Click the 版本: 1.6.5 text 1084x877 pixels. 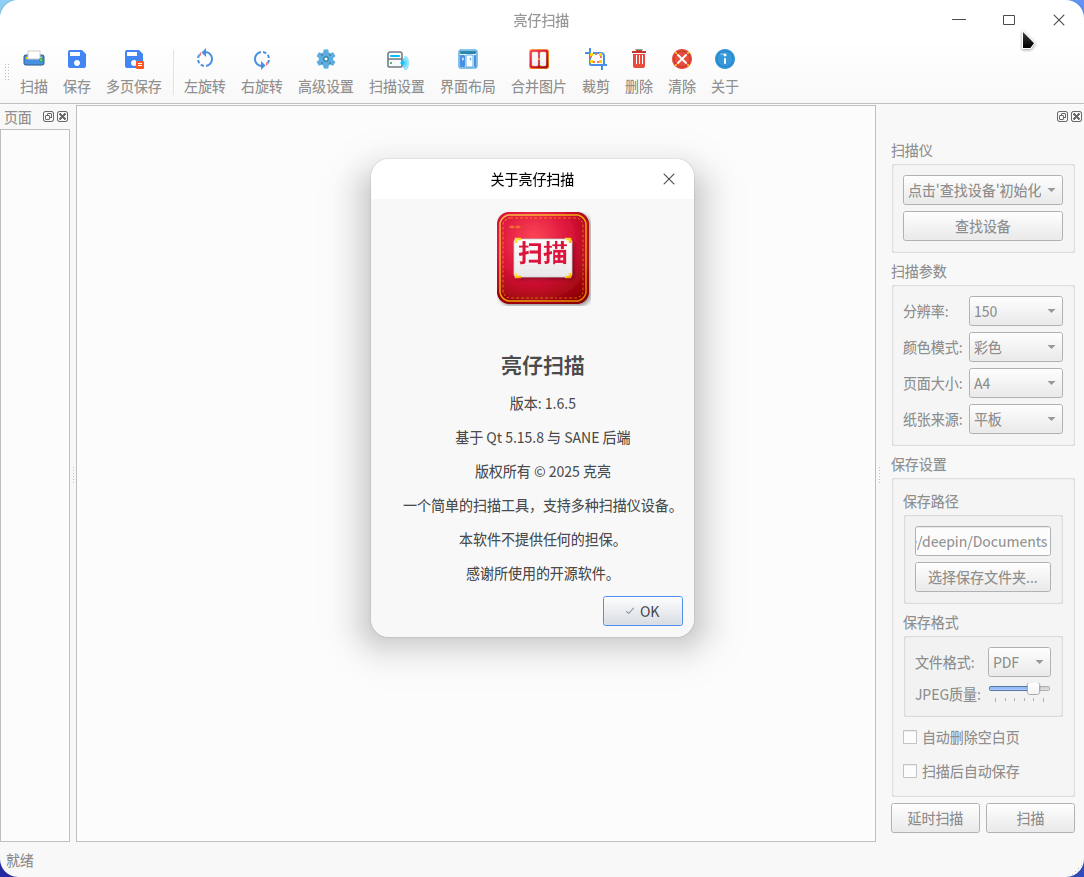click(543, 404)
